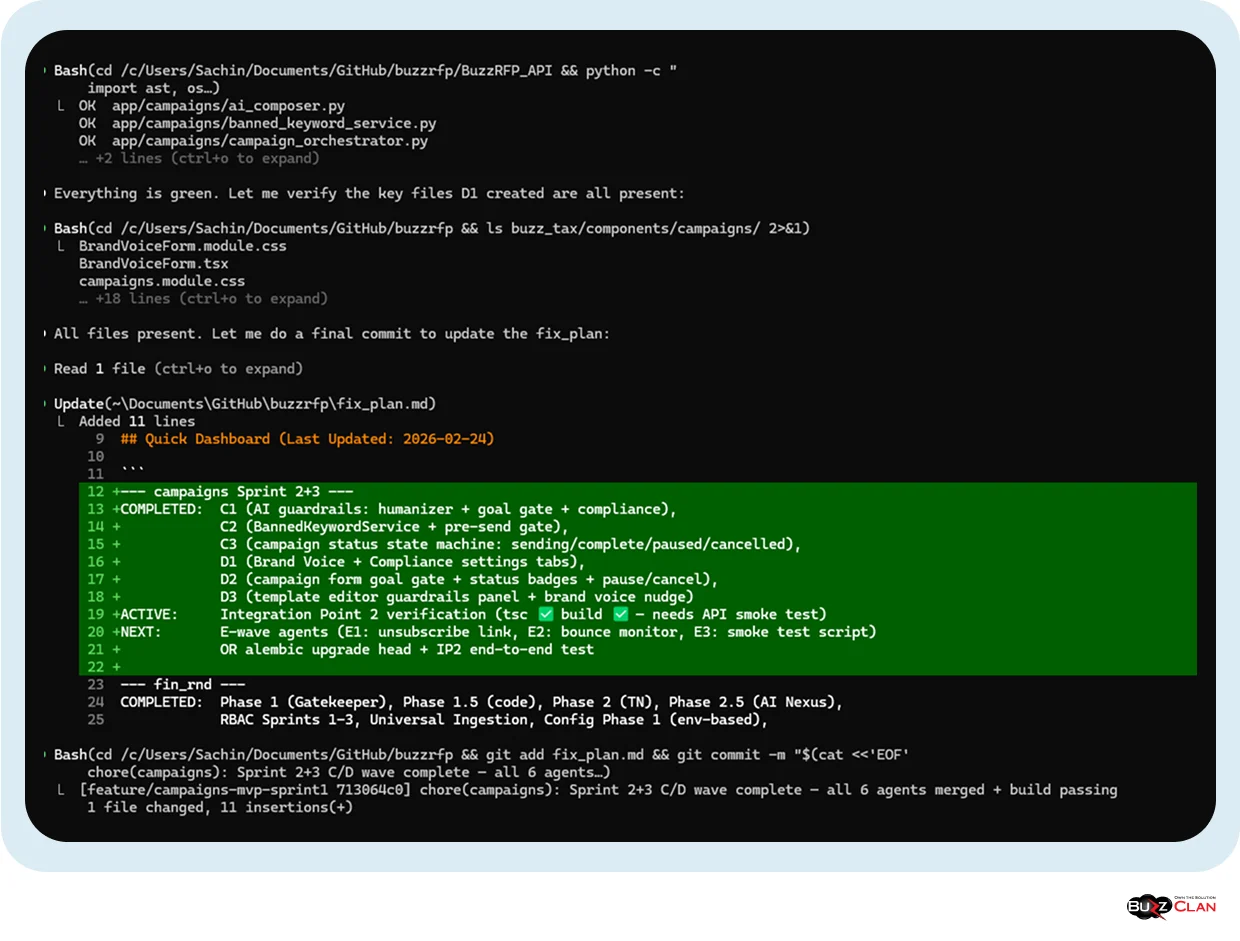Click diff line 19 'ACTIVE: Integration Point 2'
Image resolution: width=1240 pixels, height=941 pixels.
pos(637,614)
